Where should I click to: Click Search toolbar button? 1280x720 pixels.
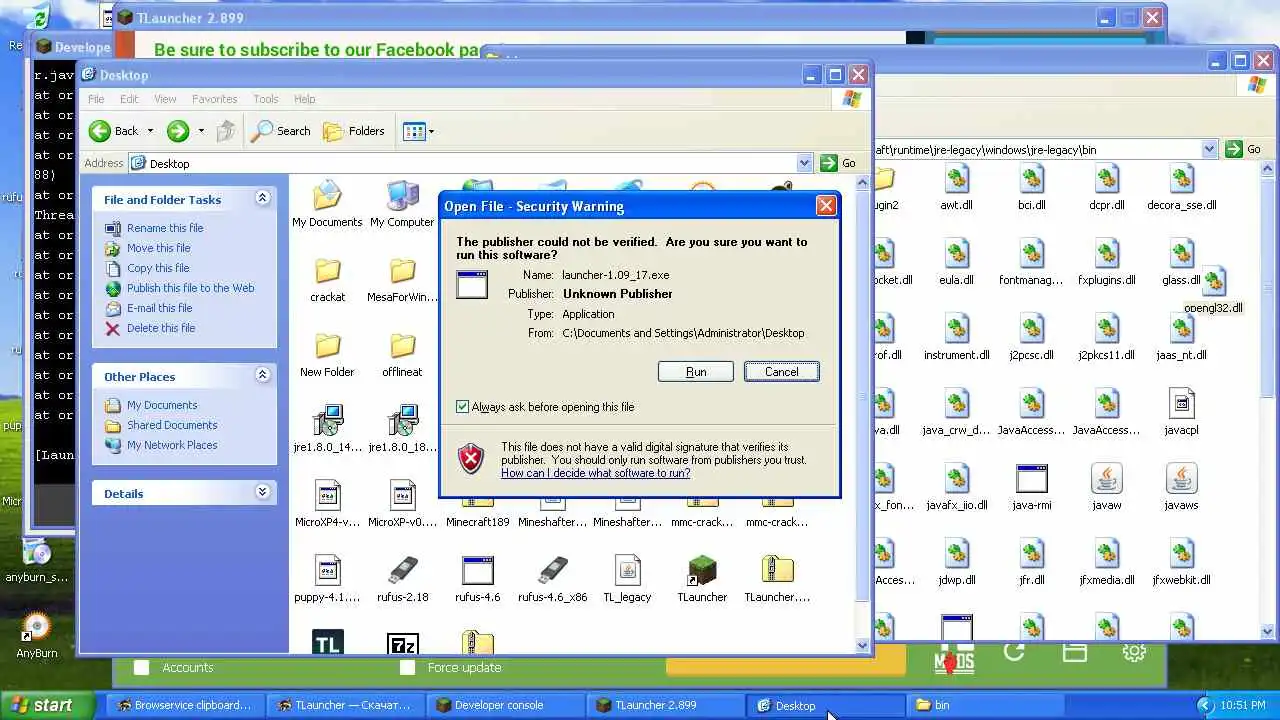(281, 131)
